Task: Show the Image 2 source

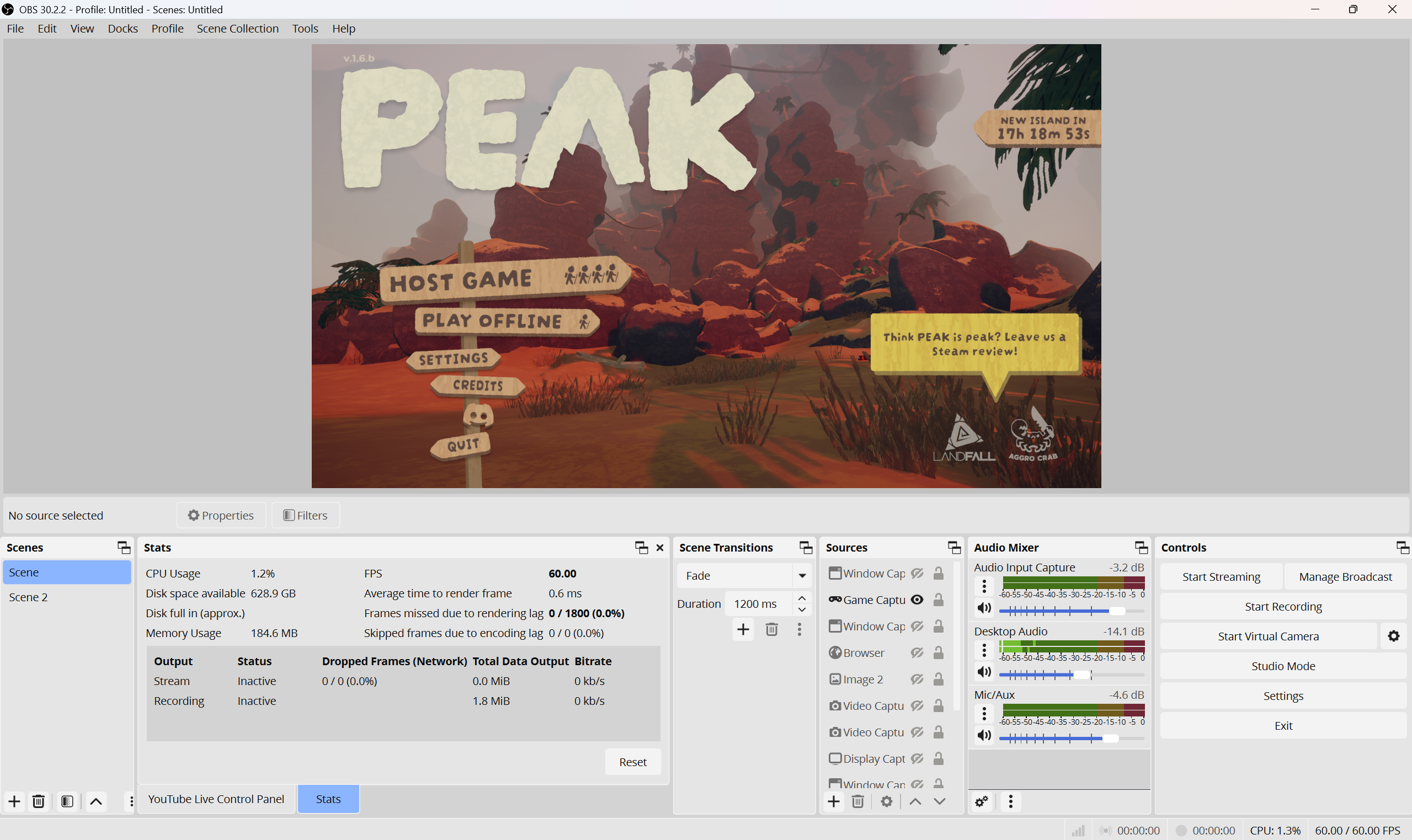Action: [x=917, y=680]
